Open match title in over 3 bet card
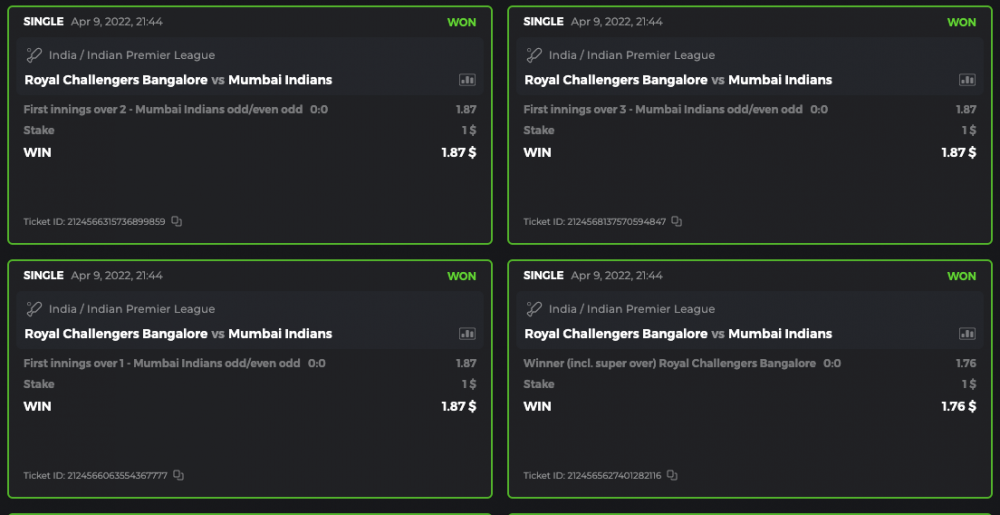The width and height of the screenshot is (1000, 515). click(x=678, y=80)
